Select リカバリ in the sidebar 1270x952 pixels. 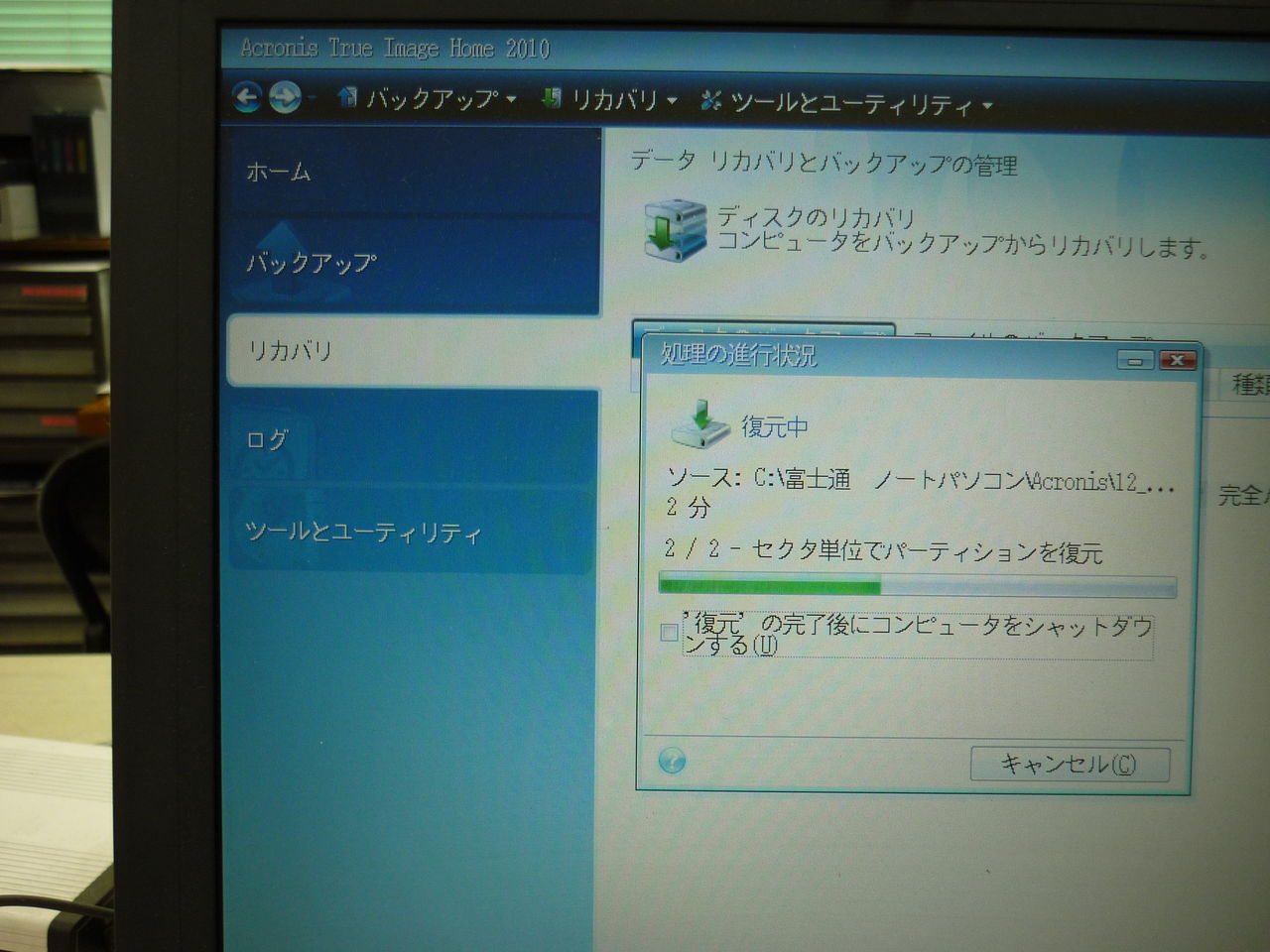pyautogui.click(x=413, y=350)
